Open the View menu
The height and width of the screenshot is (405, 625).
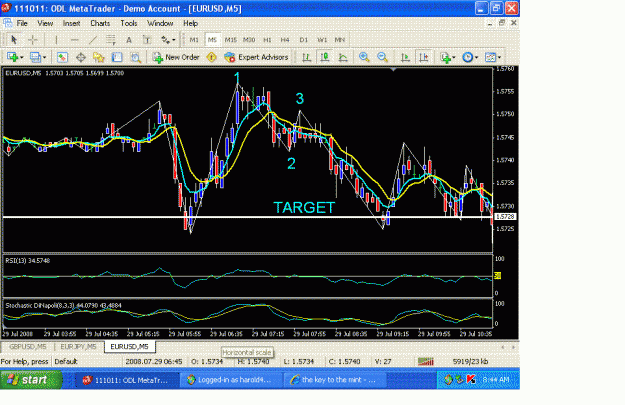pos(45,24)
